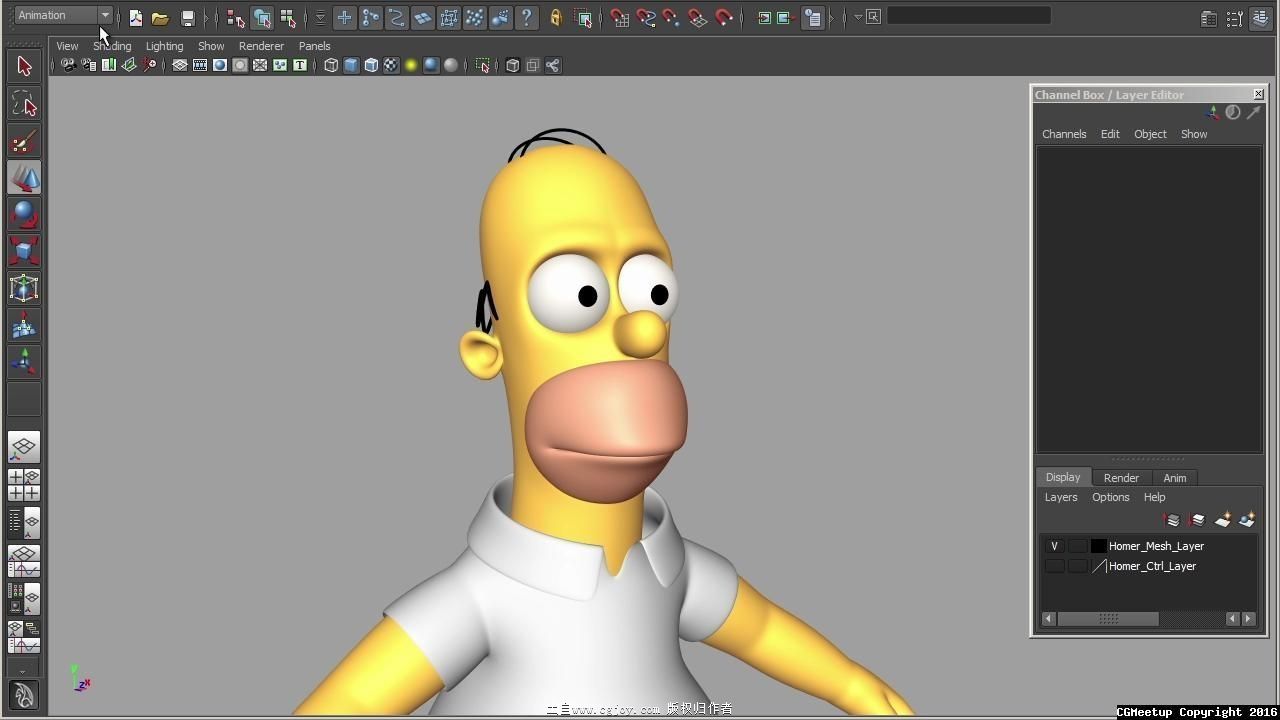Use all lights yellow sphere icon

click(x=411, y=65)
